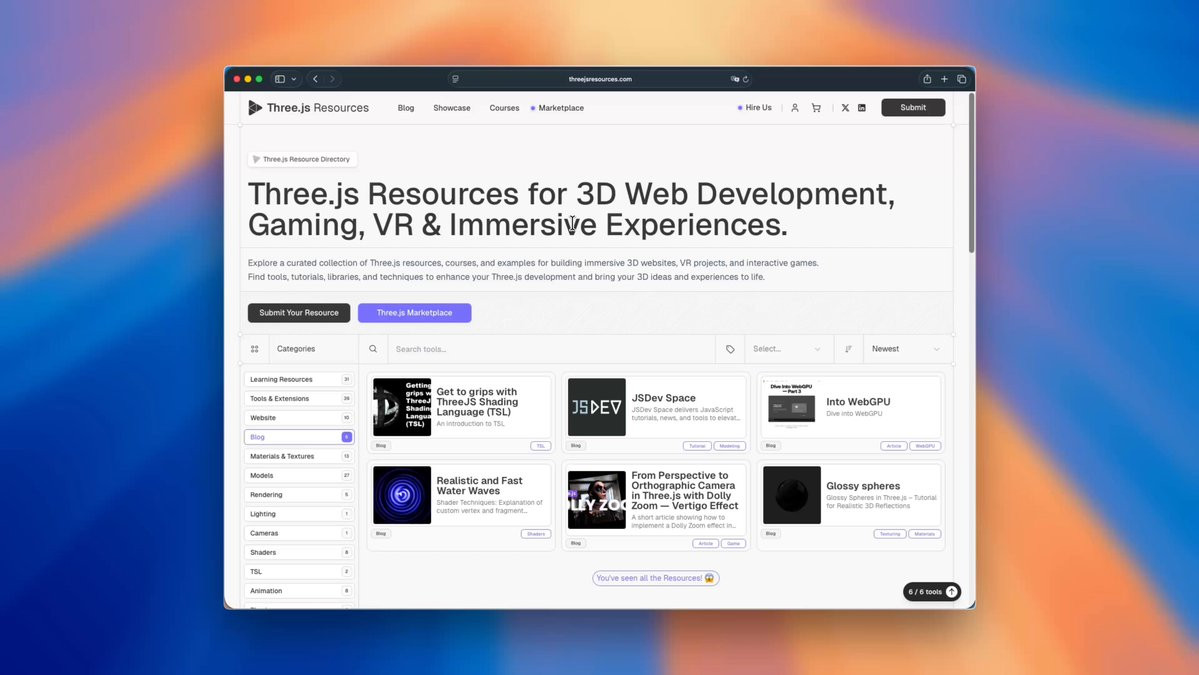Open Realistic and Fast Water Waves thumbnail
Screen dimensions: 1199x675
click(402, 495)
